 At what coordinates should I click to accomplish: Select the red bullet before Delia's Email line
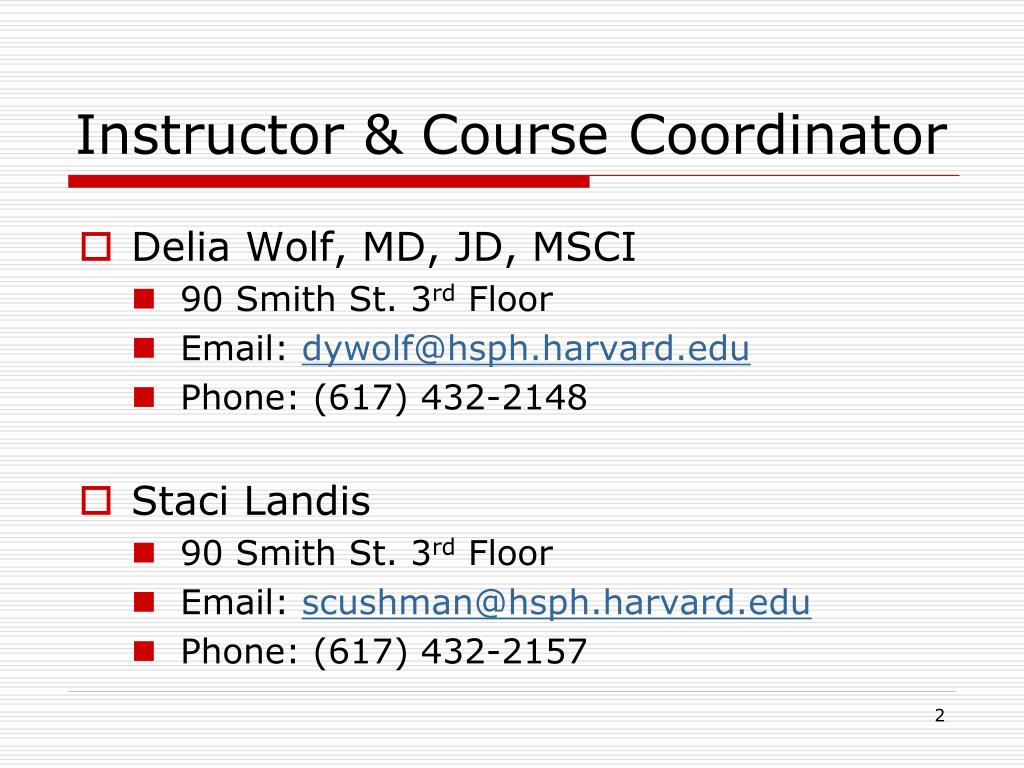144,348
